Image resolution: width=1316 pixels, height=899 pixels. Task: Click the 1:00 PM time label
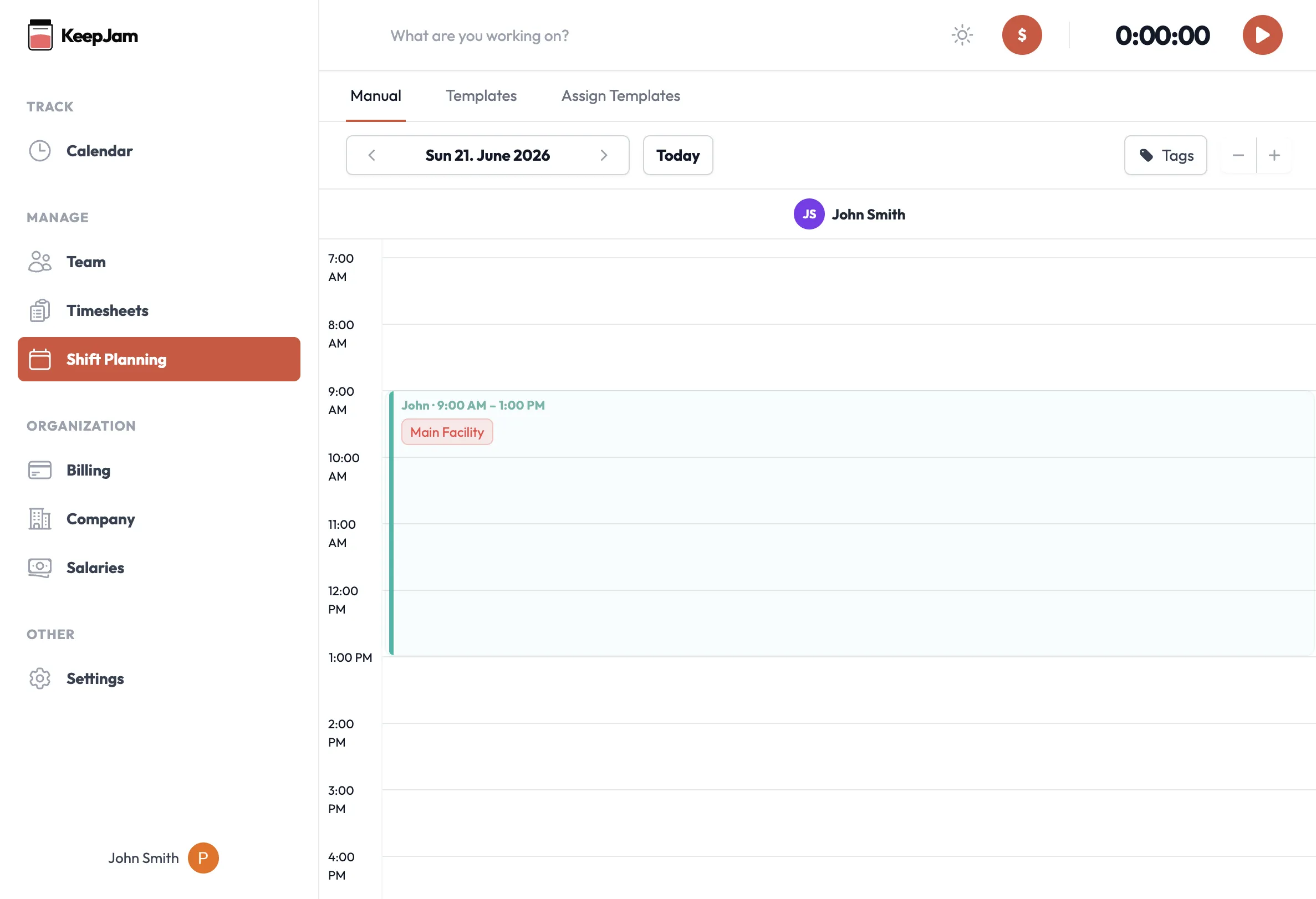(x=350, y=657)
